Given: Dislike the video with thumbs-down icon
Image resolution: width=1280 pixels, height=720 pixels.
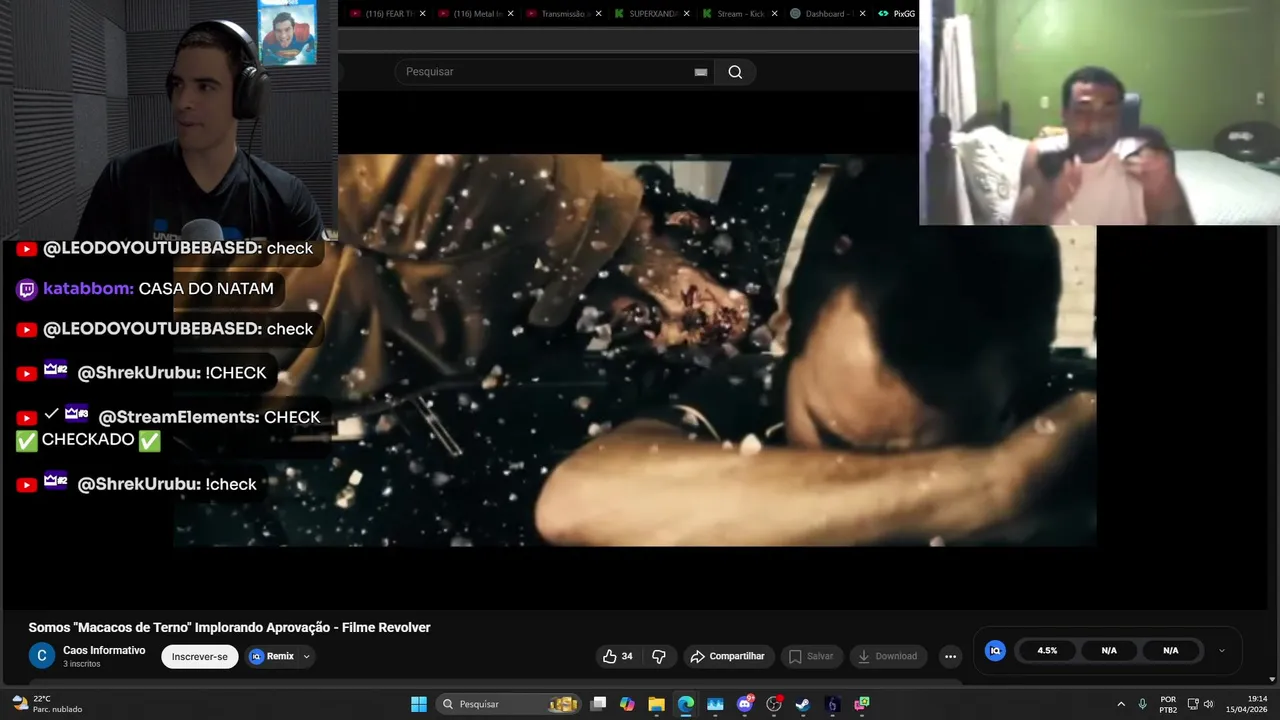Looking at the screenshot, I should point(659,656).
